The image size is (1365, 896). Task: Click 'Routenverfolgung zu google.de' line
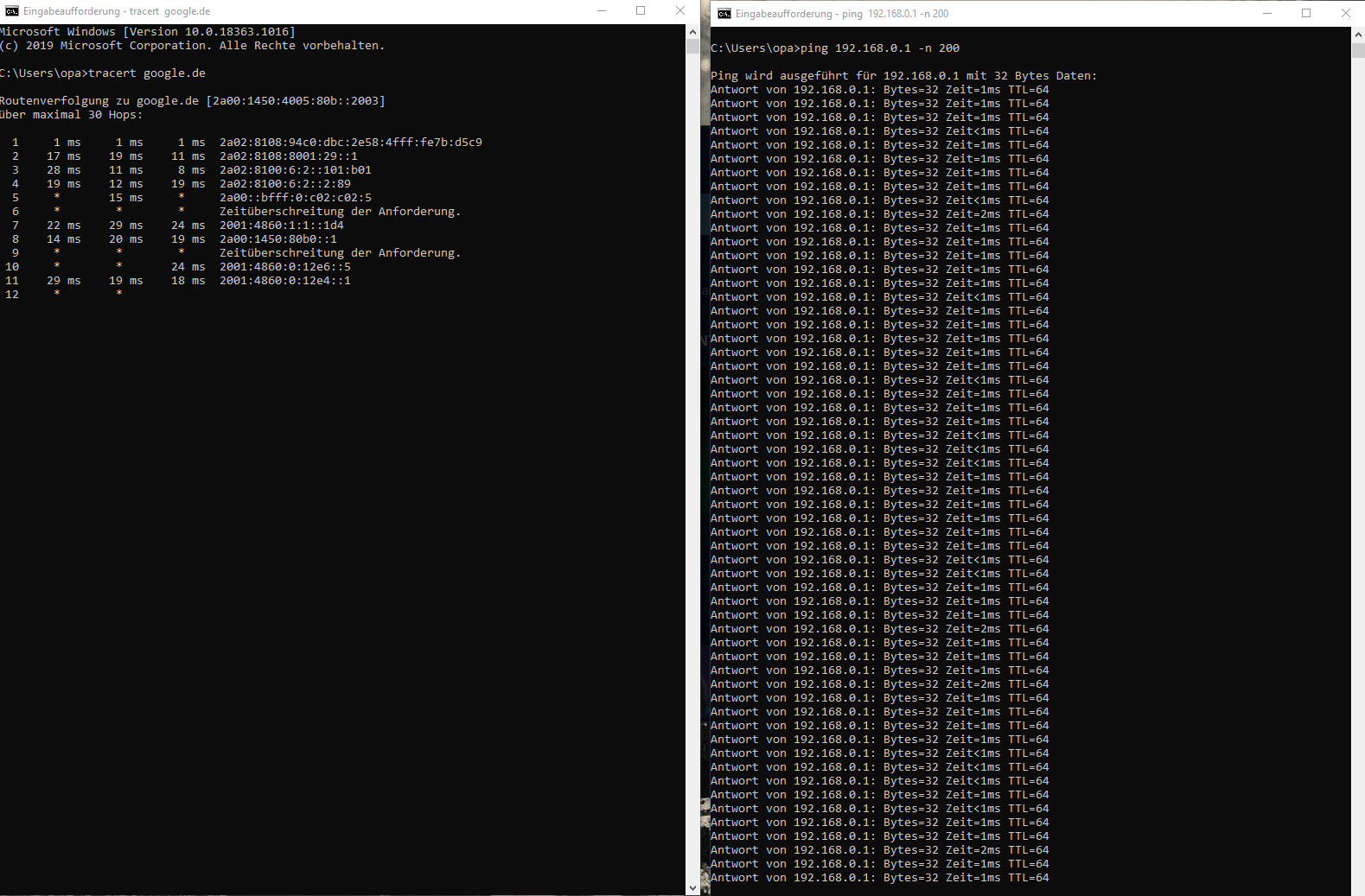point(193,101)
